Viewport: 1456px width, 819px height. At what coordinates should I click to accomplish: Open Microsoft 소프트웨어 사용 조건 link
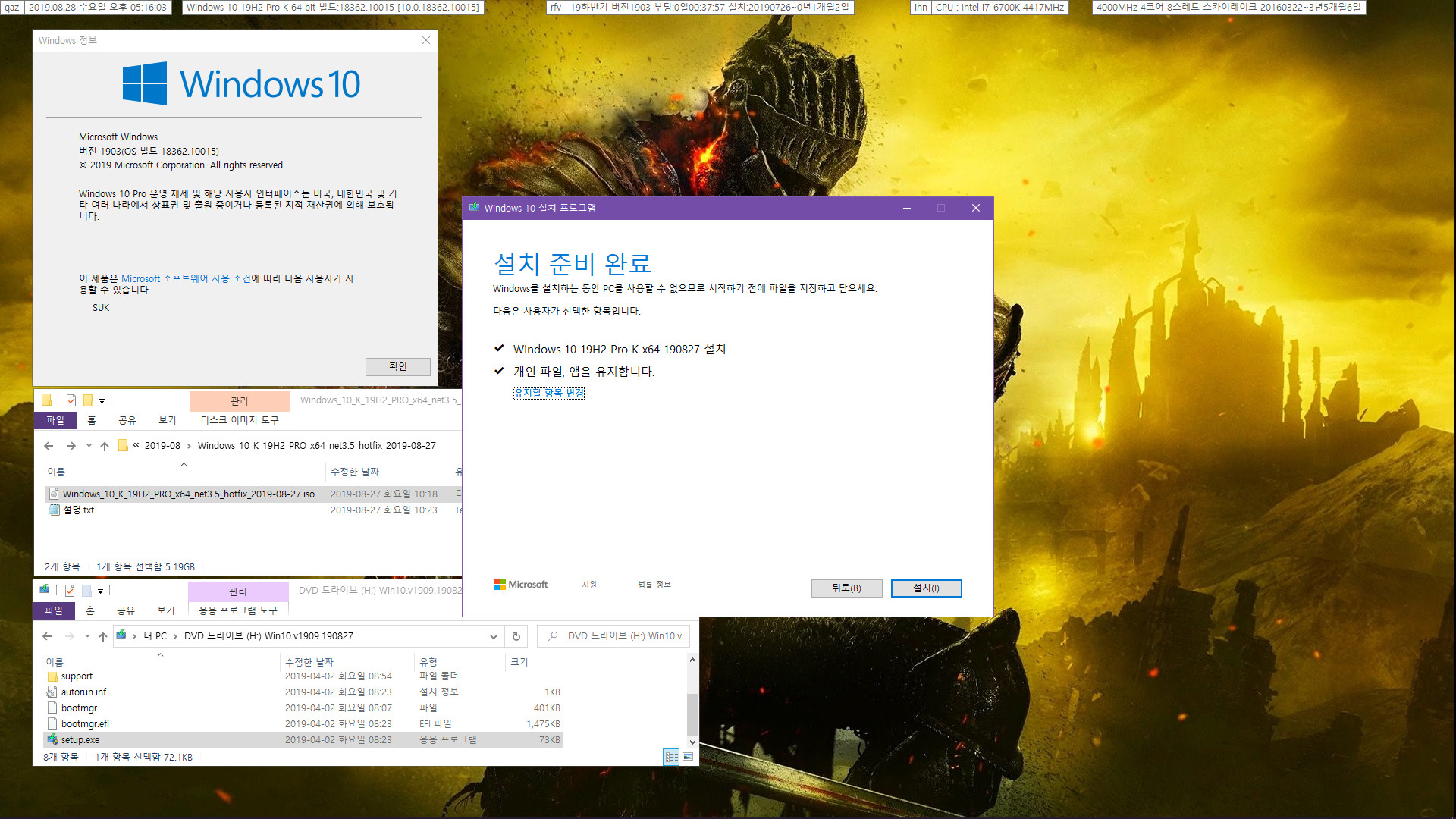pos(186,278)
